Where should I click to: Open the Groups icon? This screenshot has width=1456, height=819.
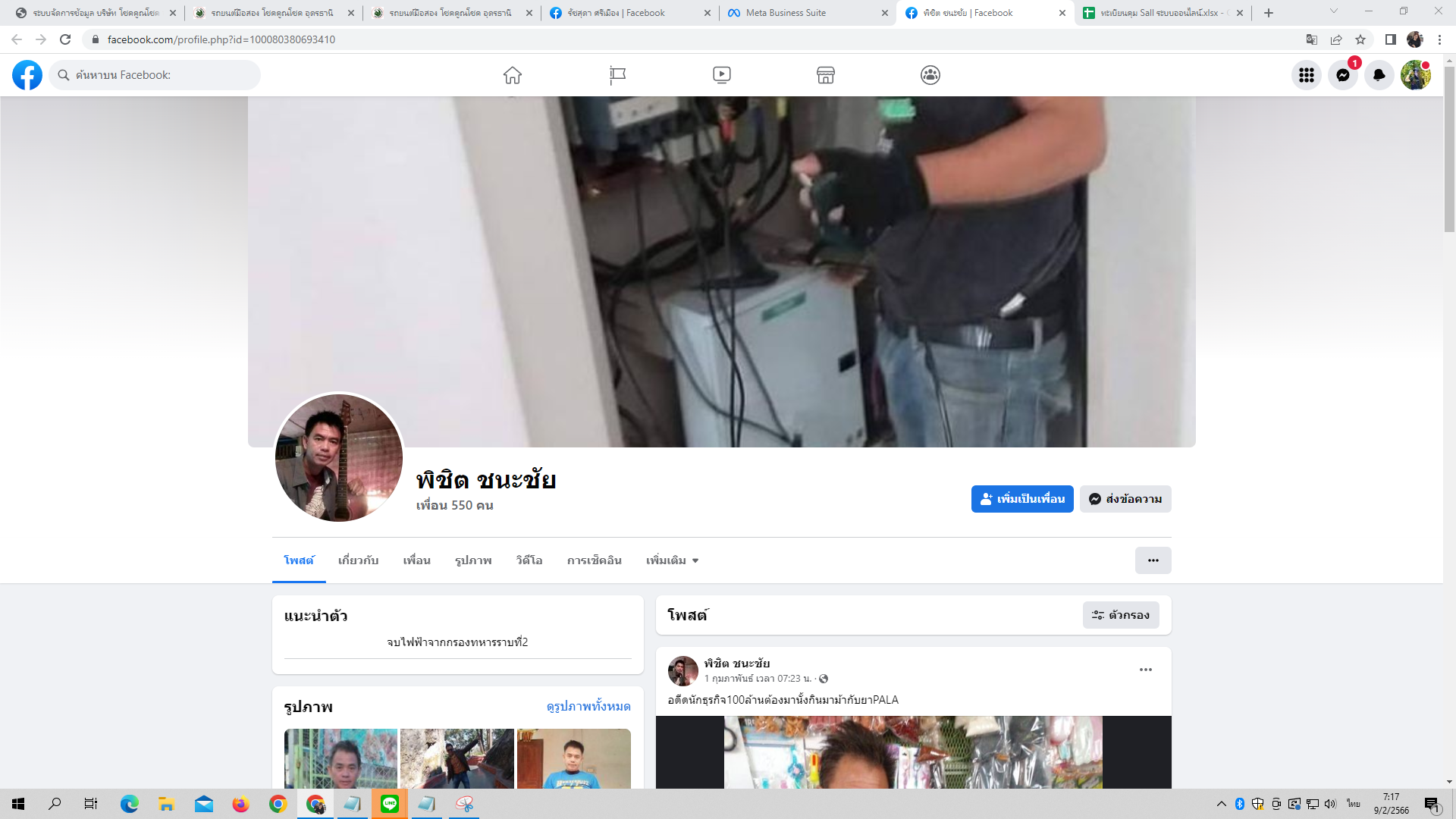pos(930,75)
